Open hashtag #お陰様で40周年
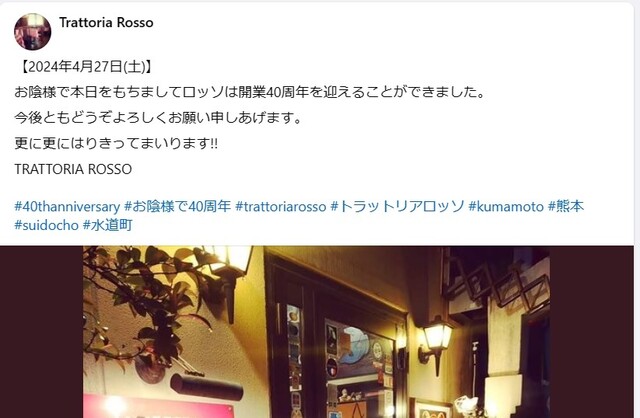 pos(178,207)
